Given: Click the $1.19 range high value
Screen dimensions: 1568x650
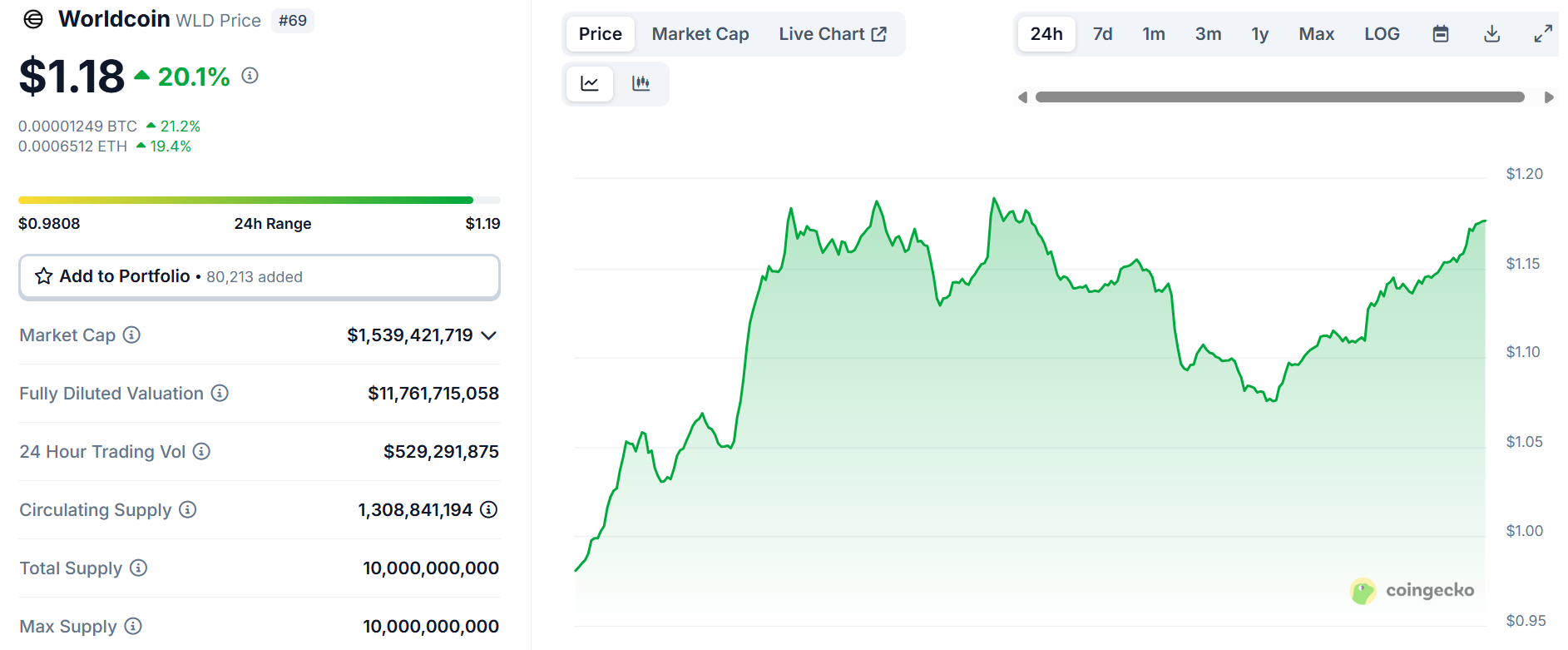Looking at the screenshot, I should coord(482,224).
